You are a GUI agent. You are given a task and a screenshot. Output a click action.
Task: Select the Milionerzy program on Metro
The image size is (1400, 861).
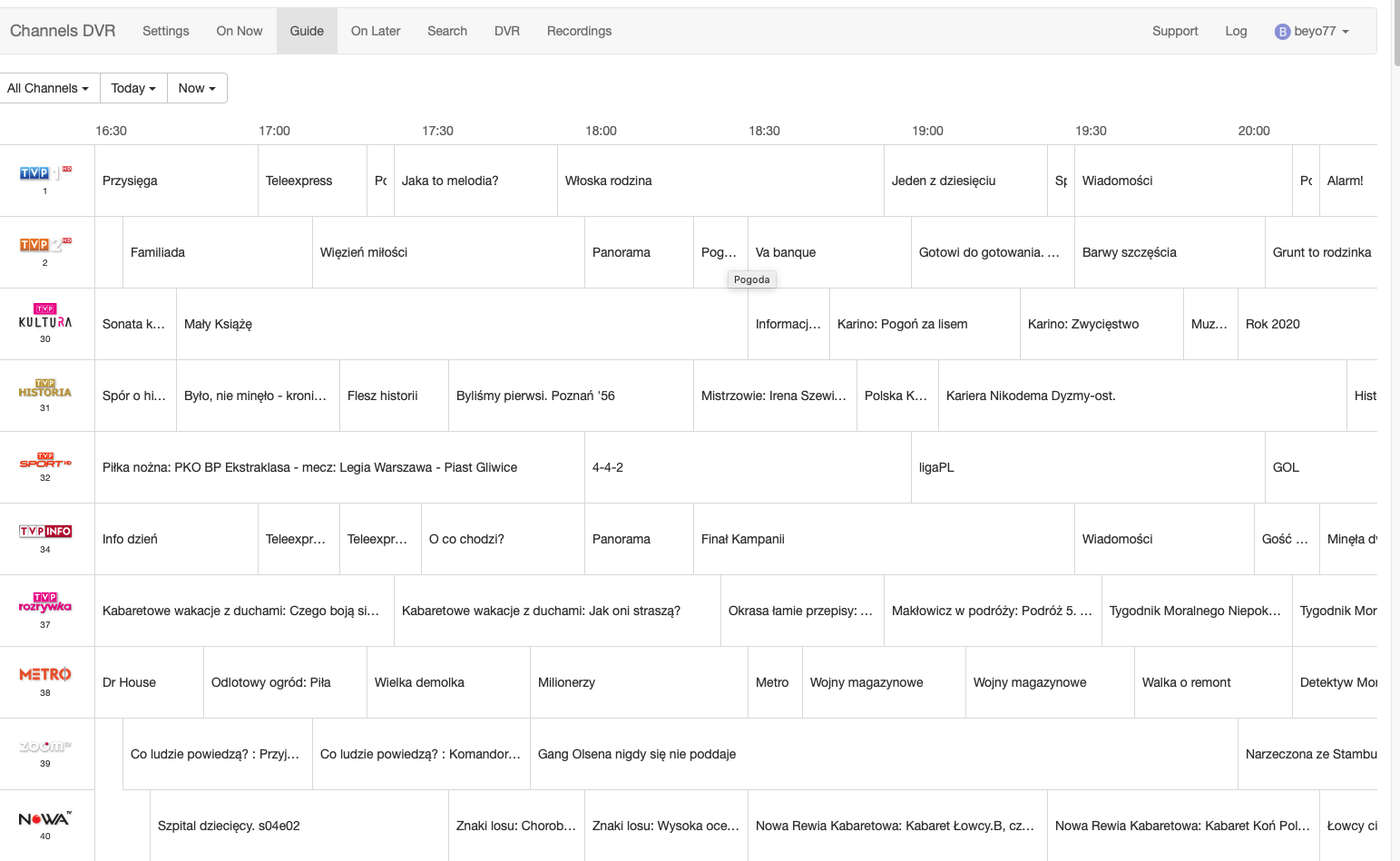point(567,682)
